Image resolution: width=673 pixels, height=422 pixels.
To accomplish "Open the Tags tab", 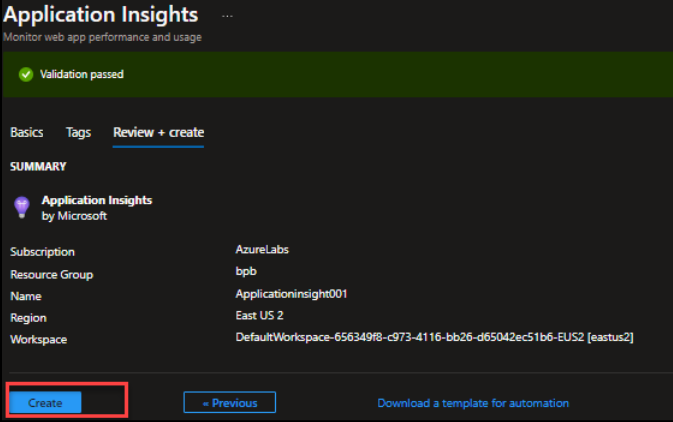I will coord(78,132).
